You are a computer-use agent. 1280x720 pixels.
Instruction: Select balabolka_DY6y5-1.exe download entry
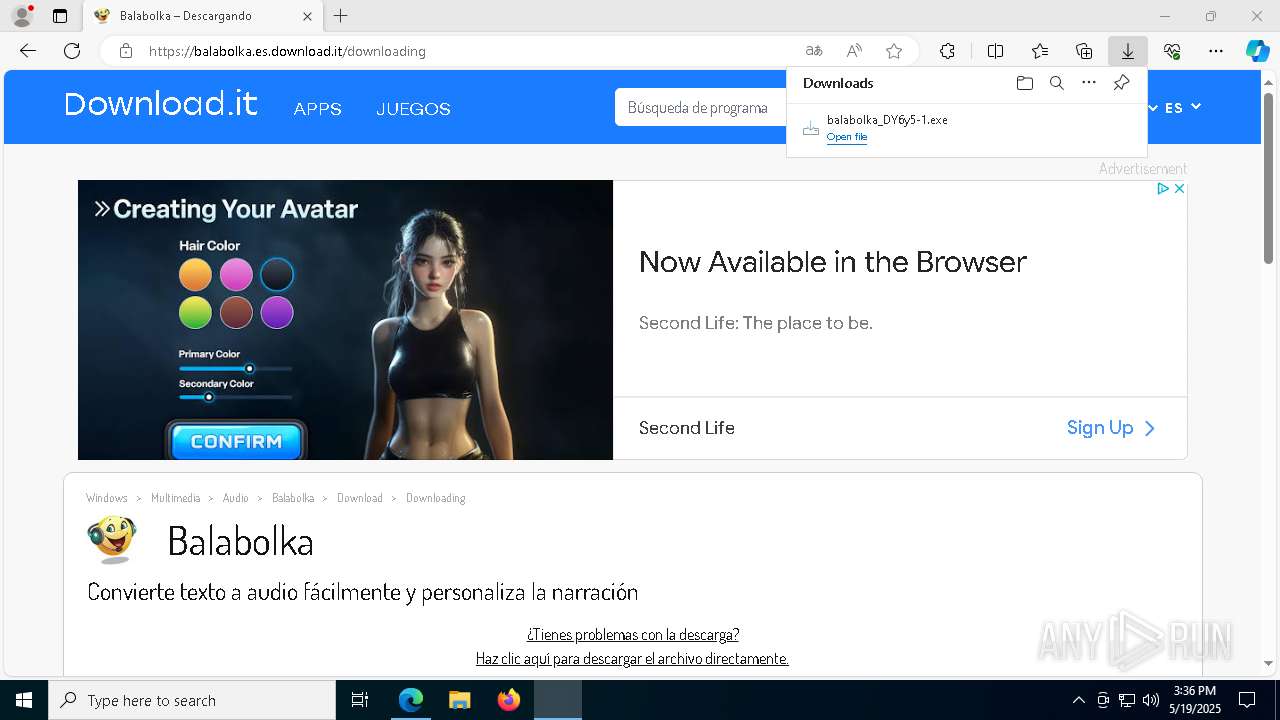[x=967, y=128]
